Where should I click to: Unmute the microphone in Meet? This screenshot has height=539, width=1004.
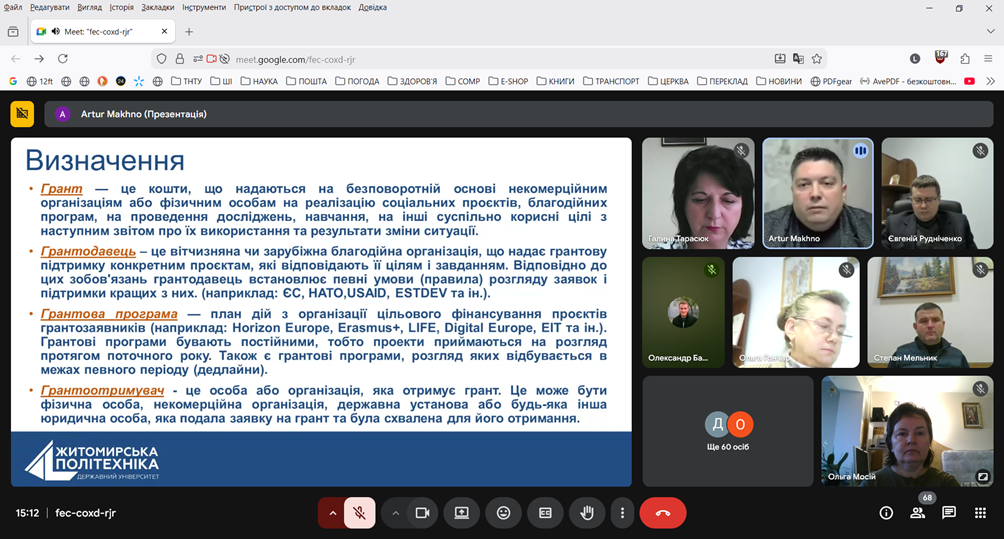tap(359, 513)
